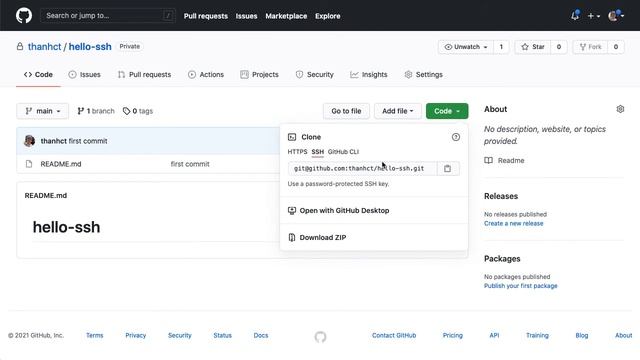Open the plus create-new menu
This screenshot has width=640, height=360.
[x=593, y=16]
